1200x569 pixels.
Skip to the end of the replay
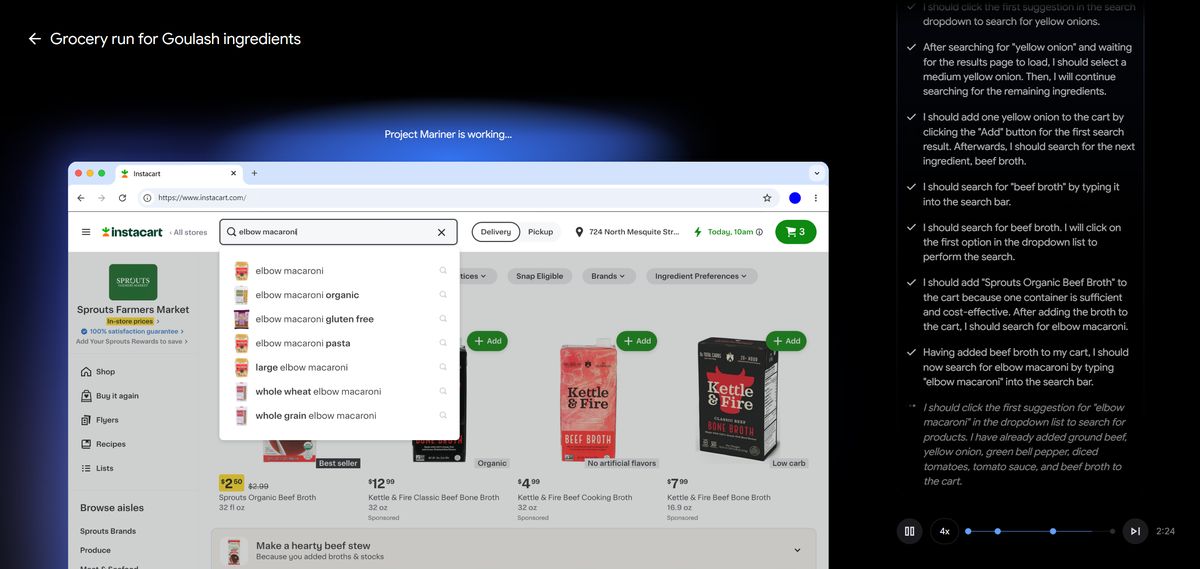tap(1135, 531)
